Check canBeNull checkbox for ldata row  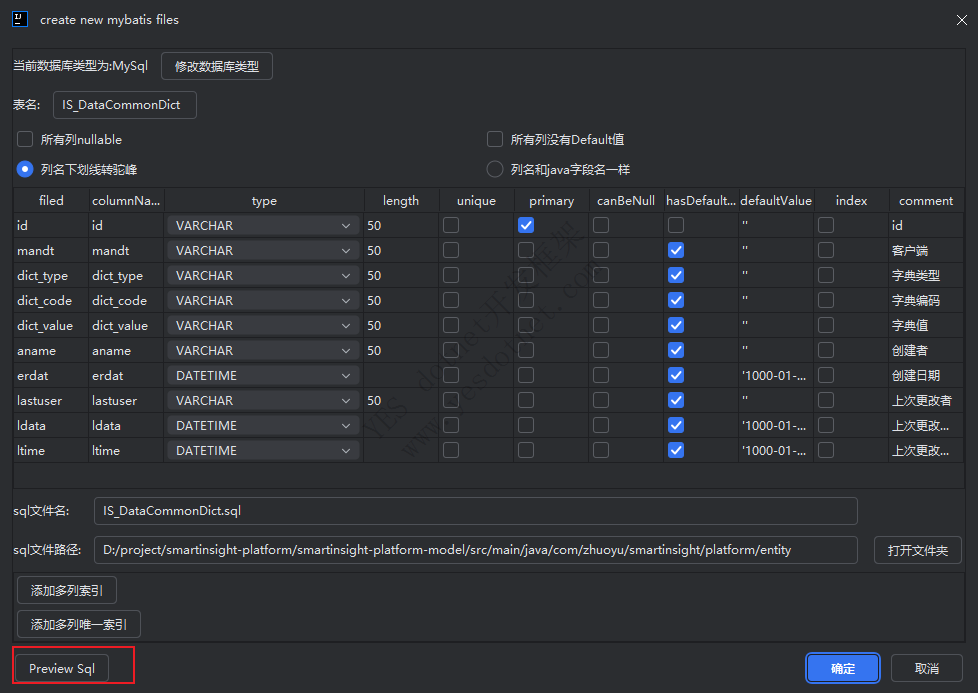click(601, 425)
